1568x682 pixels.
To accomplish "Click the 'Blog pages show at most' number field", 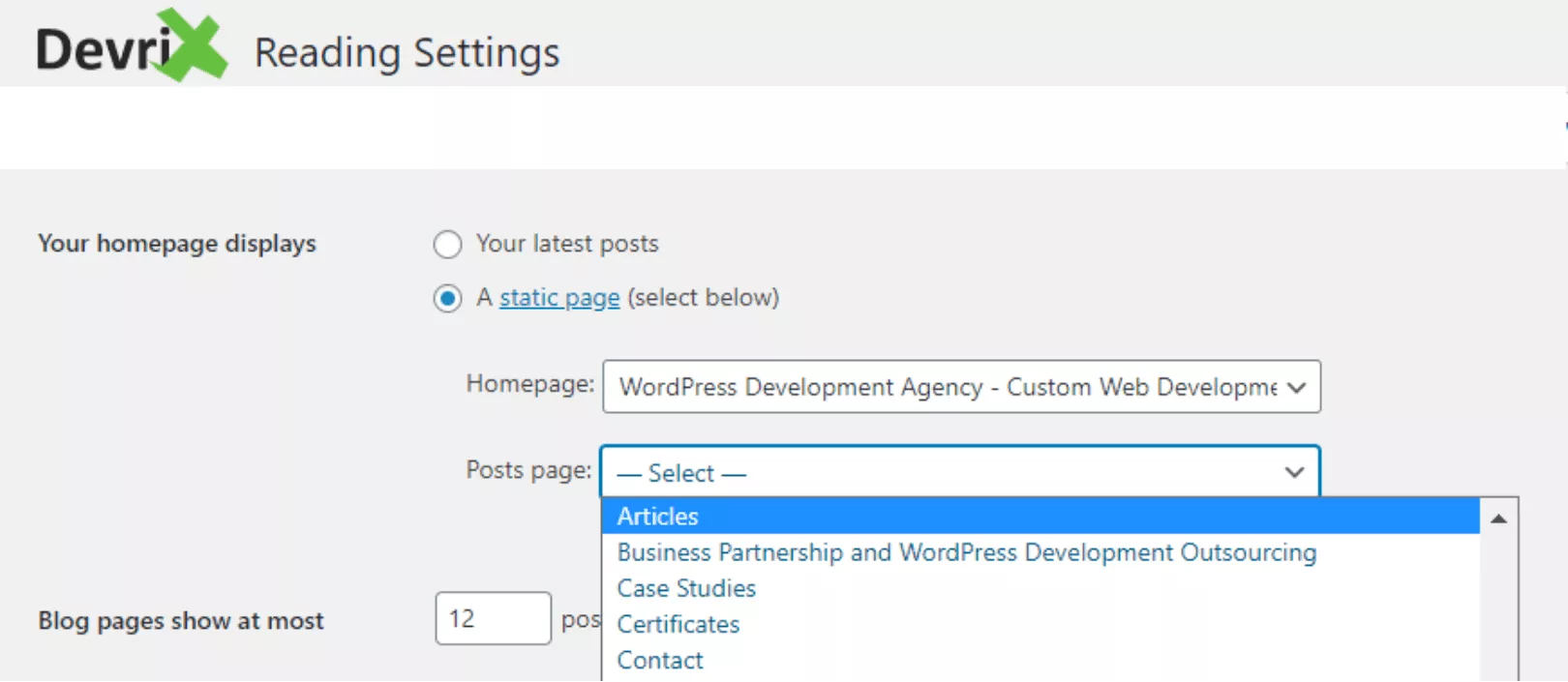I will click(x=494, y=618).
